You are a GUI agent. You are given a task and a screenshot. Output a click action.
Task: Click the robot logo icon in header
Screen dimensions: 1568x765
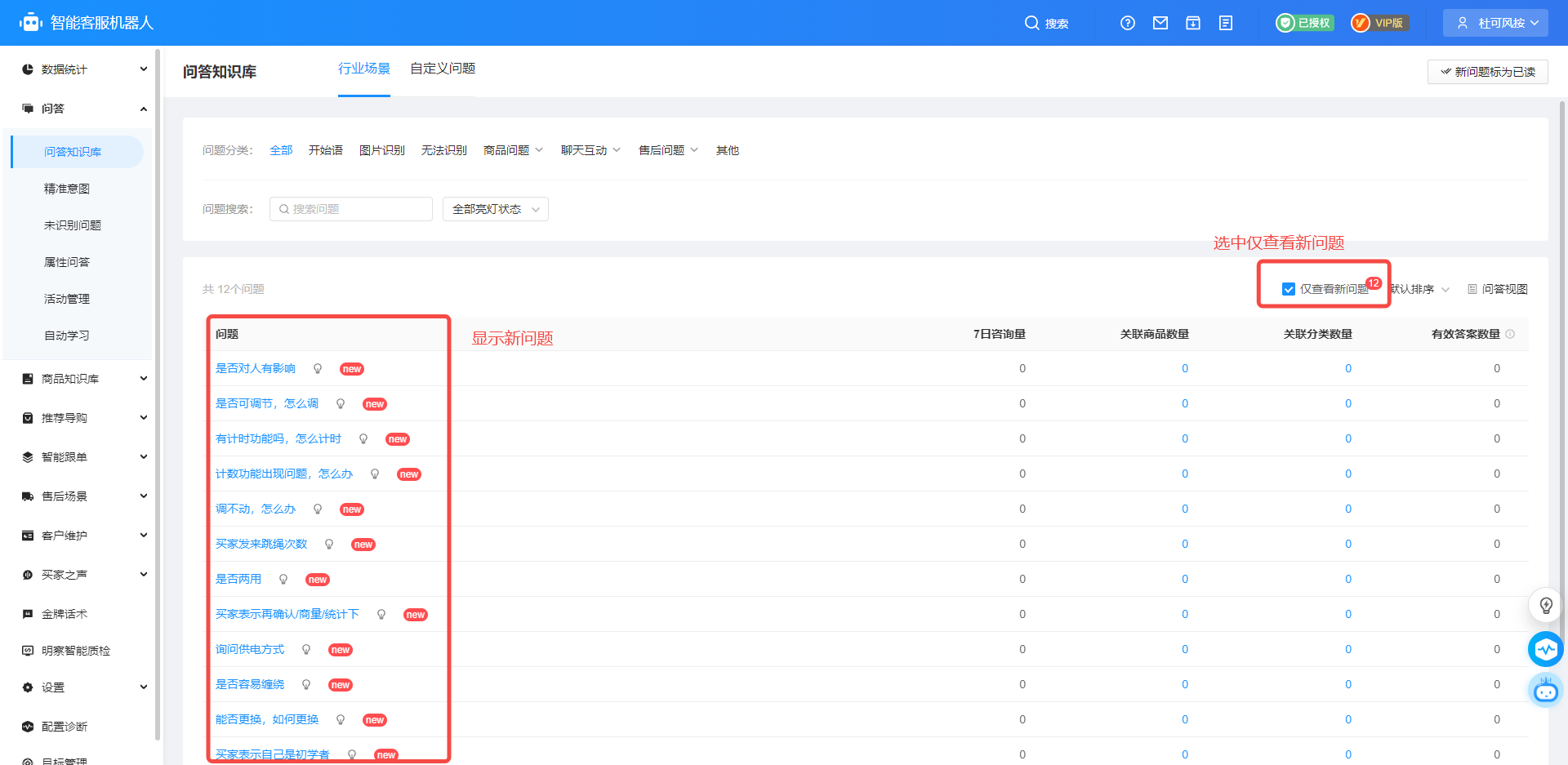pyautogui.click(x=30, y=22)
